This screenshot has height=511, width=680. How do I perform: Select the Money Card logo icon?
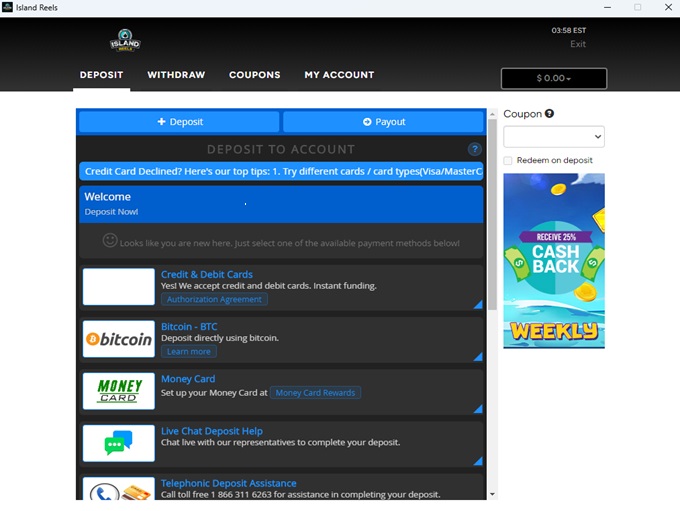tap(119, 391)
